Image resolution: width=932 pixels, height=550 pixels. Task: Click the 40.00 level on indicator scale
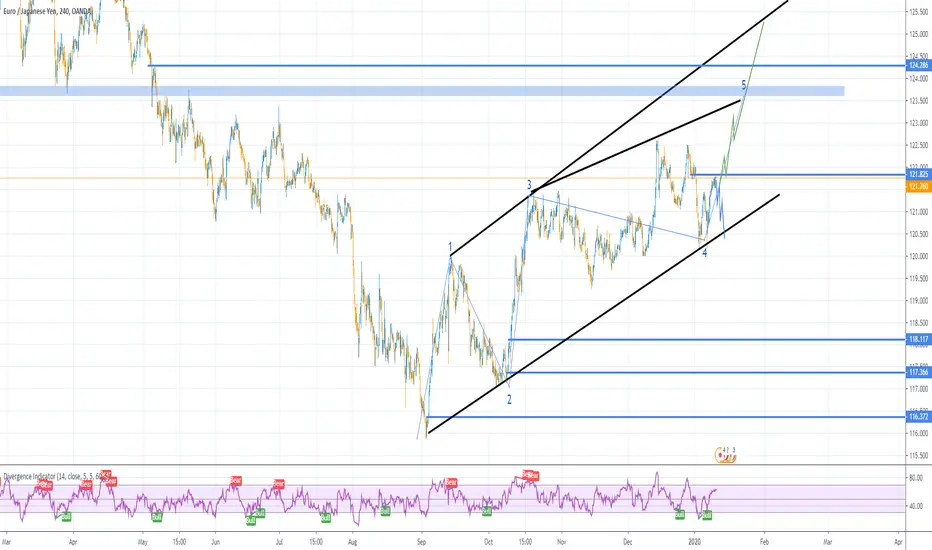tap(916, 506)
